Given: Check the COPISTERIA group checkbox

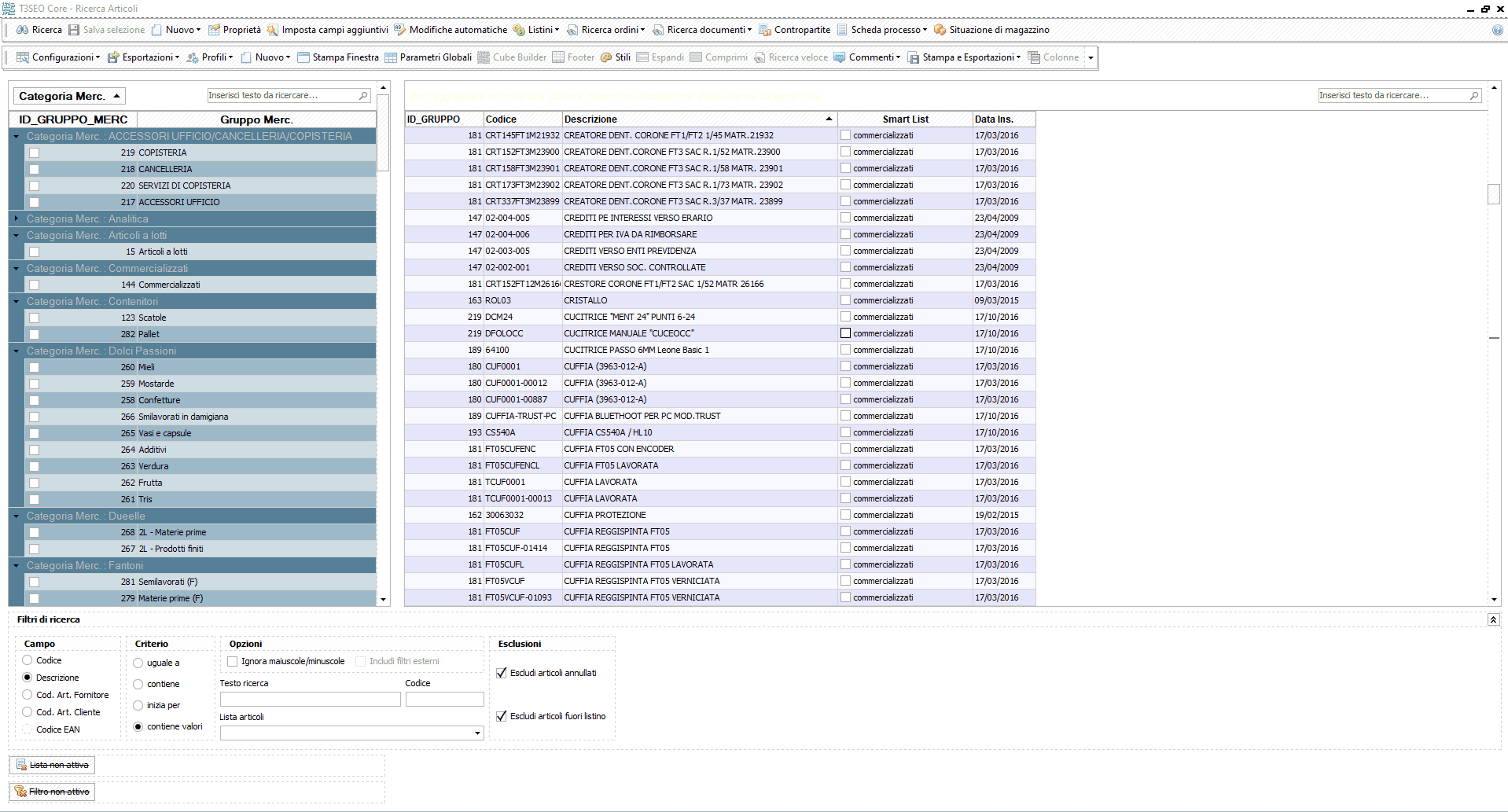Looking at the screenshot, I should 34,152.
